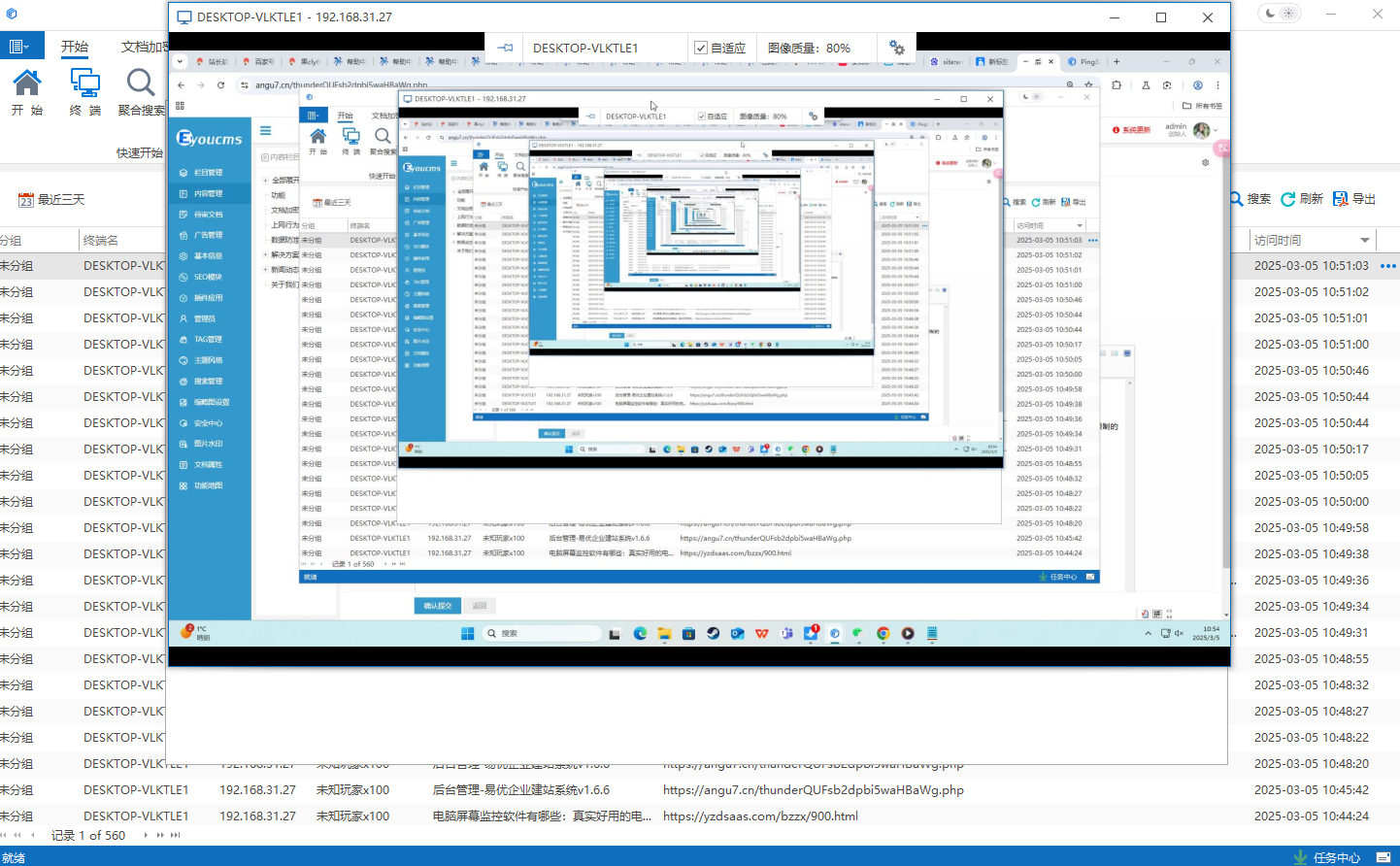The width and height of the screenshot is (1400, 866).
Task: Click the 确认提交 button in the largest remote browser
Action: [x=438, y=606]
